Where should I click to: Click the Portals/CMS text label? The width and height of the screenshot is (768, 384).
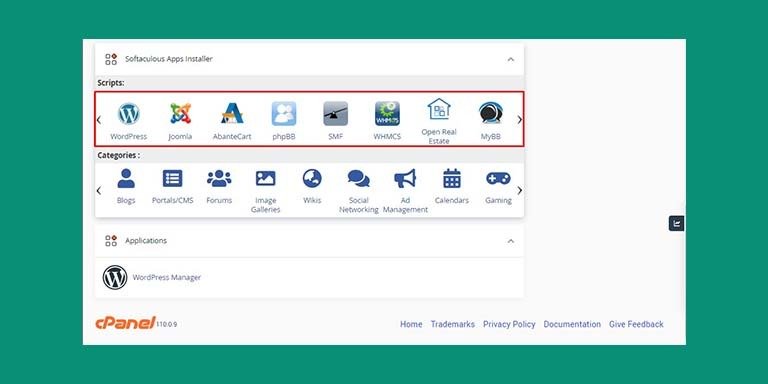[172, 200]
